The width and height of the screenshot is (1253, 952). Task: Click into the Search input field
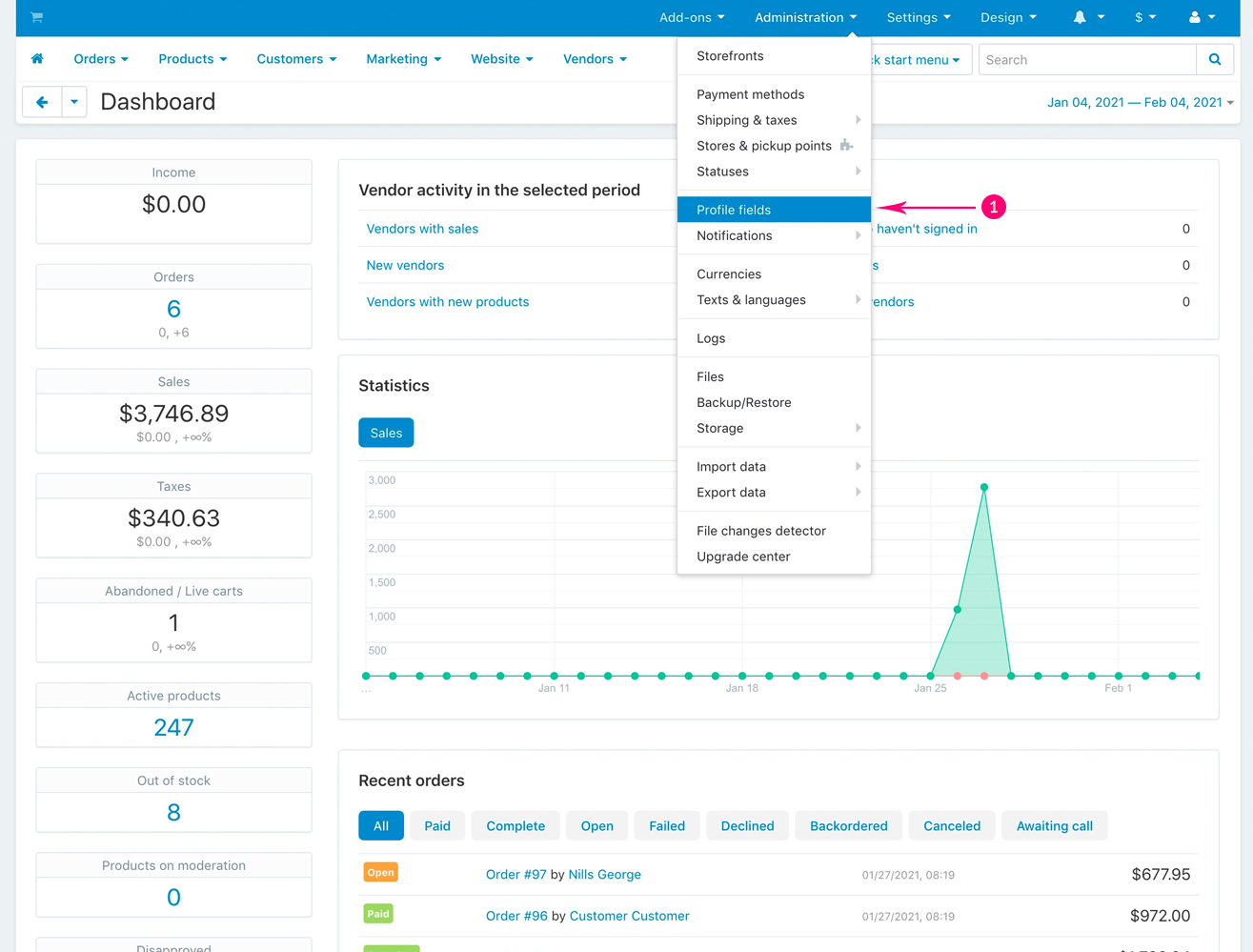(1086, 59)
